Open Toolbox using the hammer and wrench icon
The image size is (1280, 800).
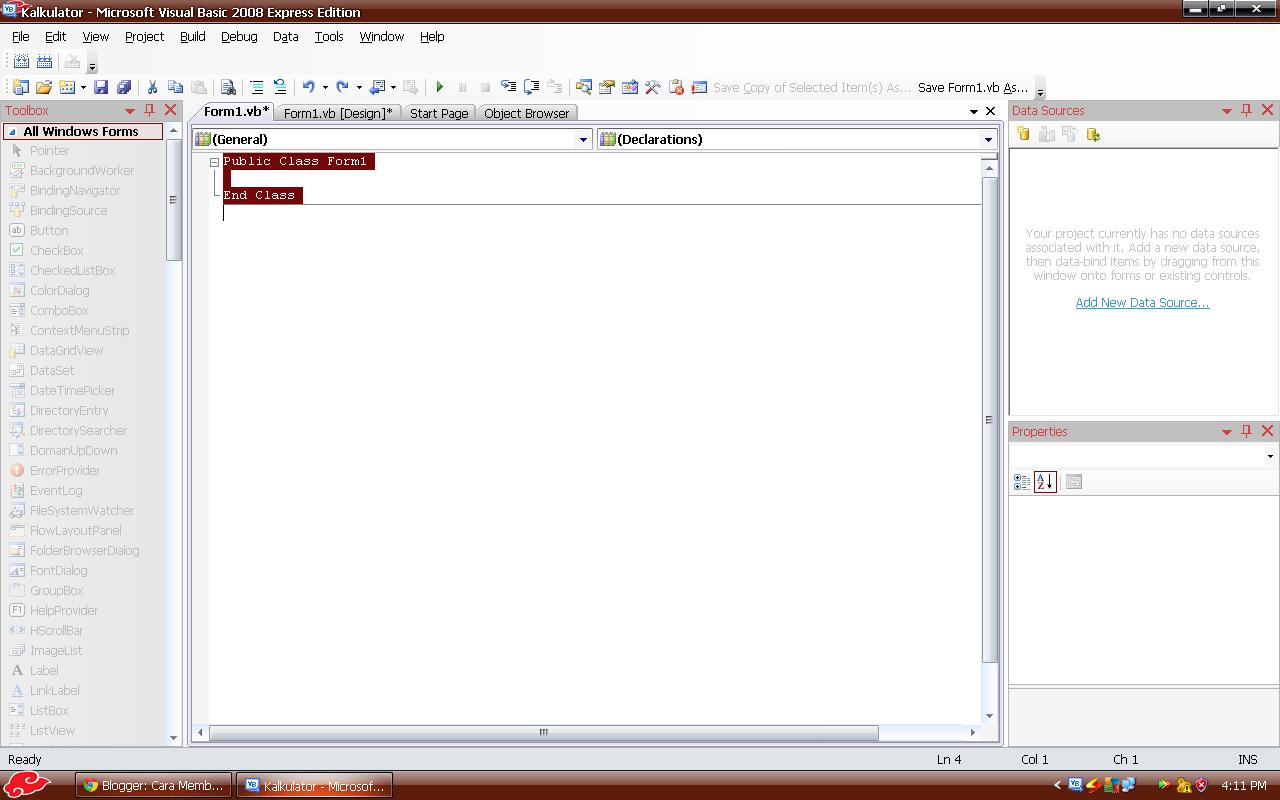pos(653,87)
